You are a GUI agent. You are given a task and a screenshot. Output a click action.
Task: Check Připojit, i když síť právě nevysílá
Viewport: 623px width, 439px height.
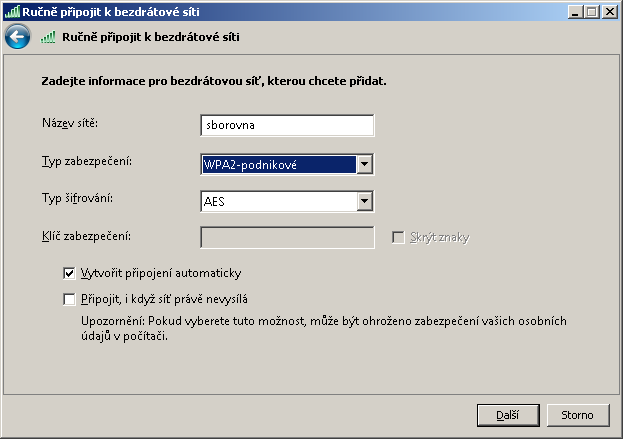(x=69, y=298)
